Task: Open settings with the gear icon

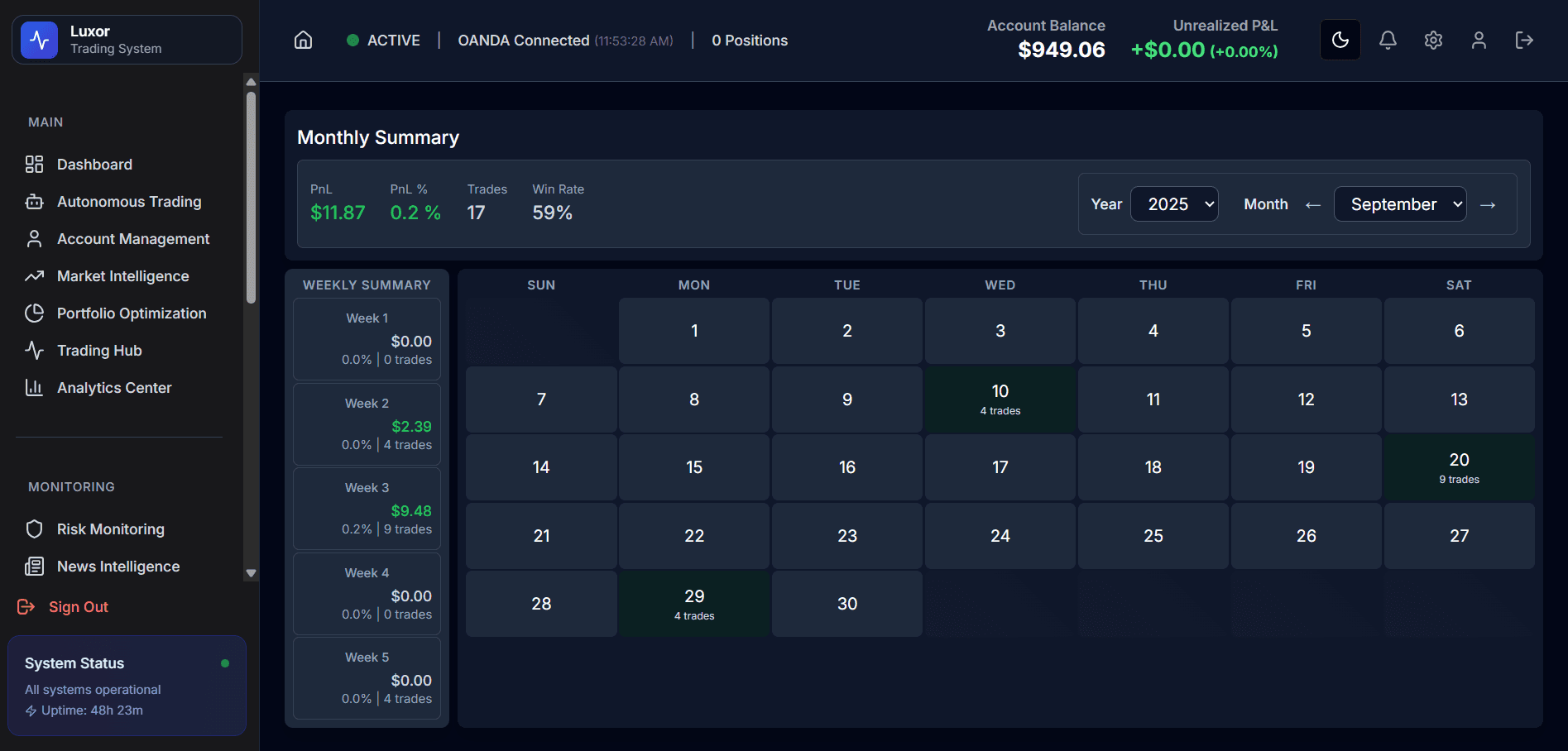Action: (1433, 40)
